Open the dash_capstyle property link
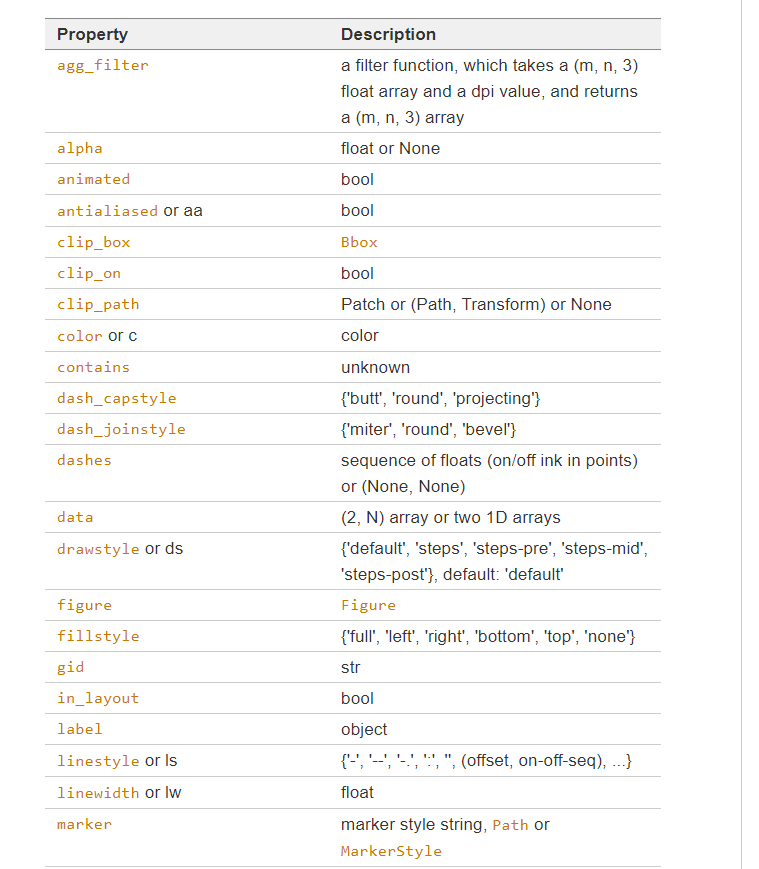 pos(116,398)
